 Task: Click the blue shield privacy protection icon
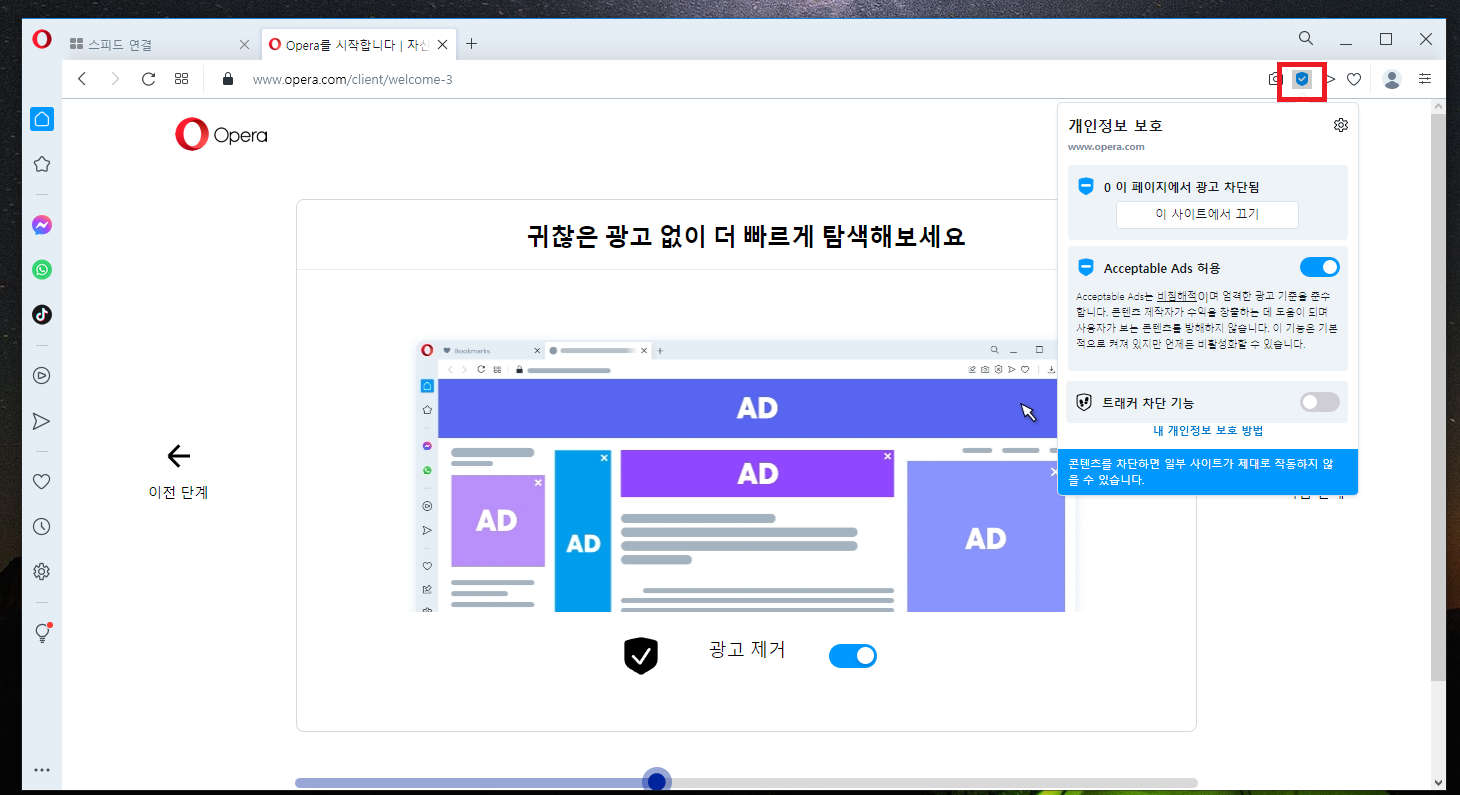pyautogui.click(x=1302, y=79)
